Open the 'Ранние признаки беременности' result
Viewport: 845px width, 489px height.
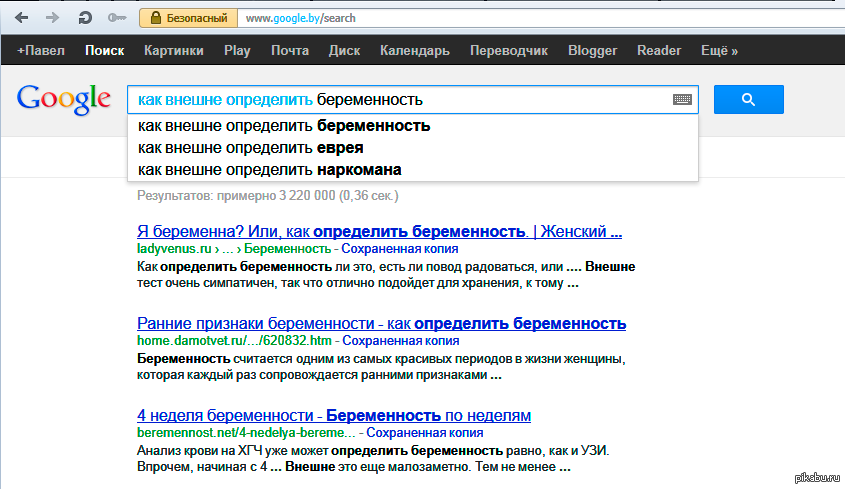(x=381, y=324)
